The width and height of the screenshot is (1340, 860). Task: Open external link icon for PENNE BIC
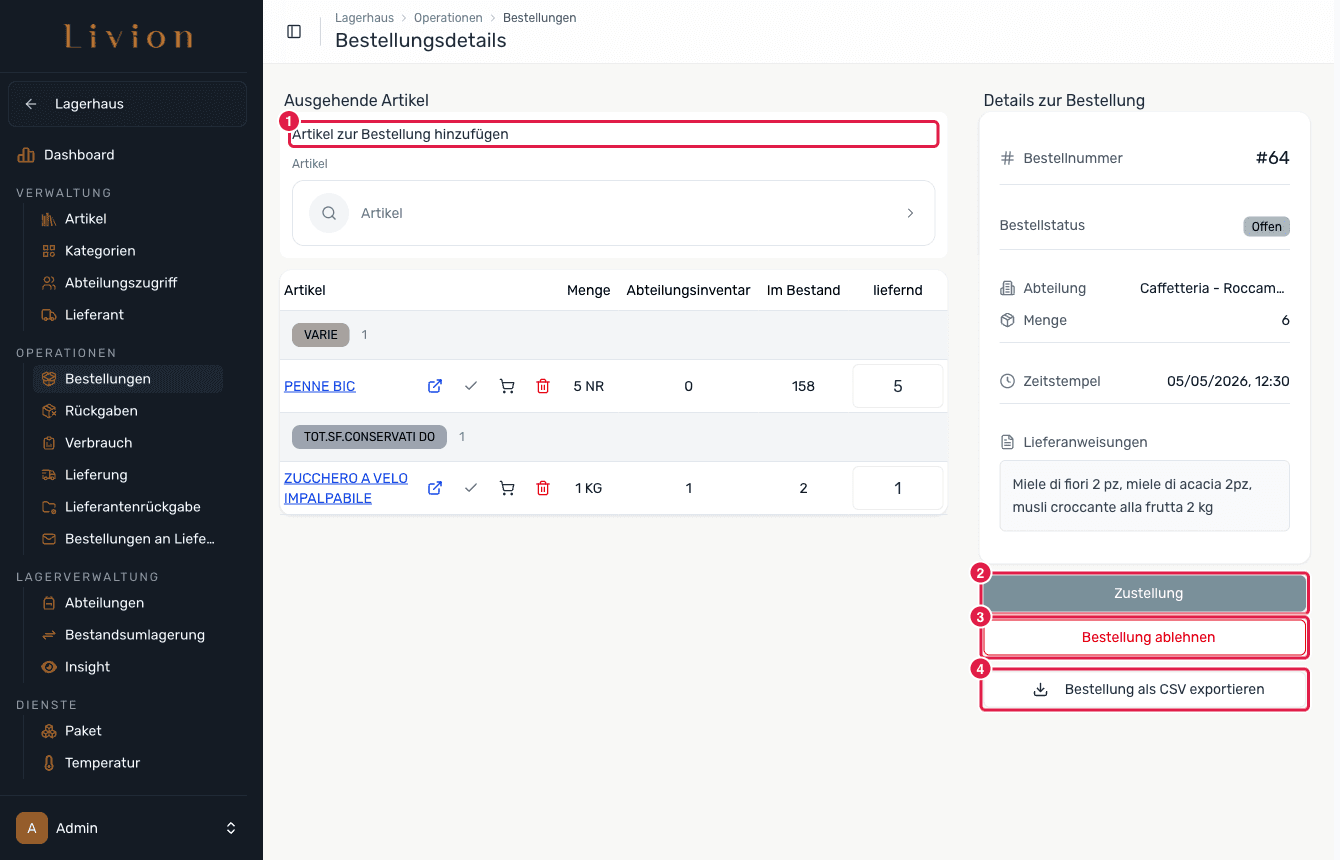coord(435,386)
